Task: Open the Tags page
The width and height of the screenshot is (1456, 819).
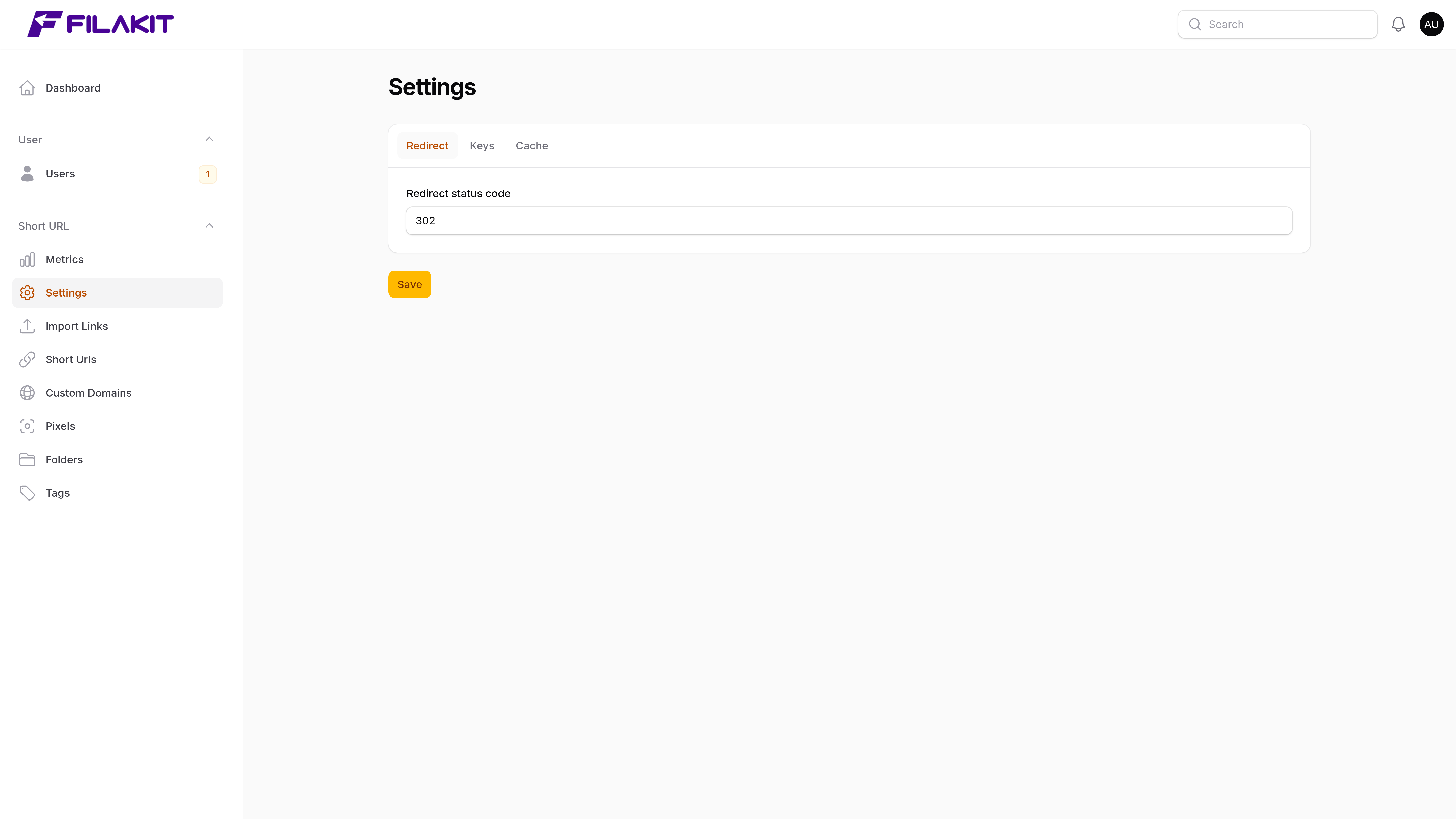Action: point(117,493)
